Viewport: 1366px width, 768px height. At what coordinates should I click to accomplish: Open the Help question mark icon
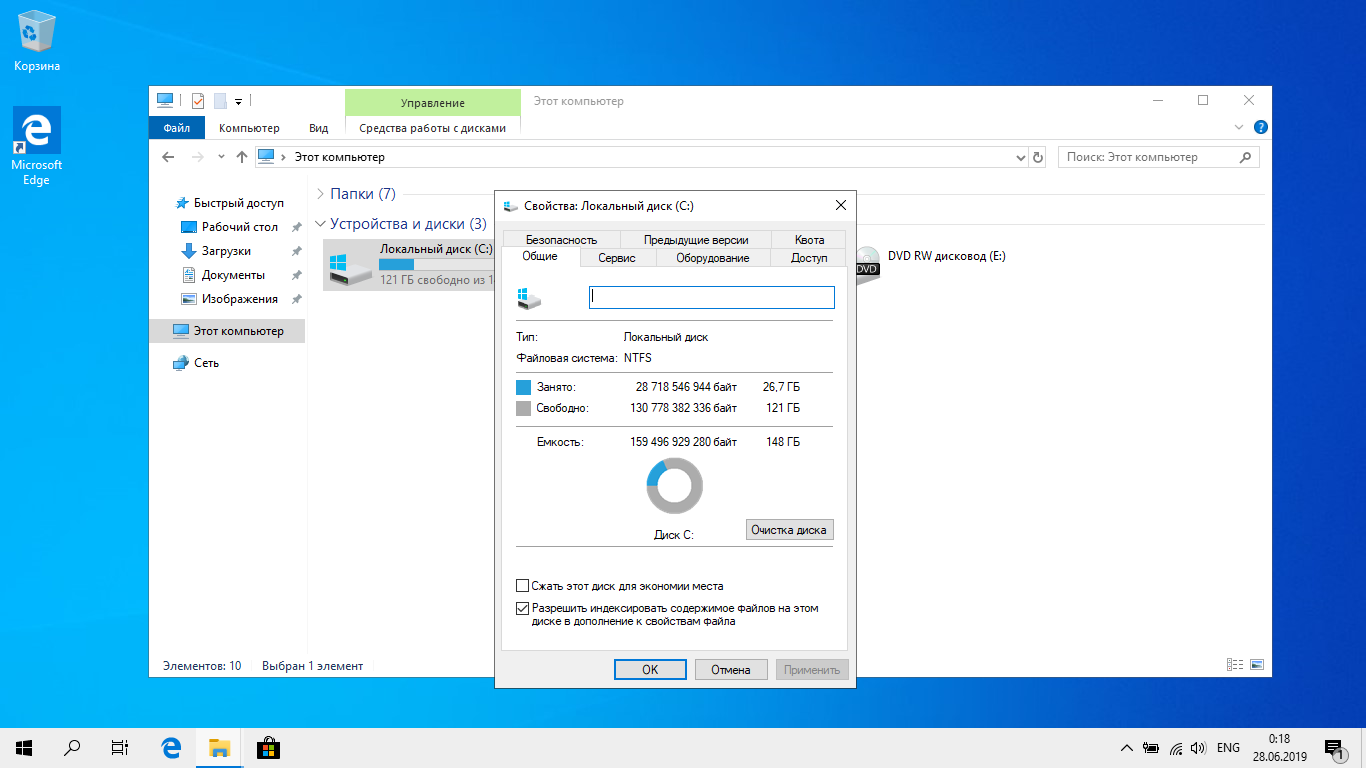(1260, 128)
